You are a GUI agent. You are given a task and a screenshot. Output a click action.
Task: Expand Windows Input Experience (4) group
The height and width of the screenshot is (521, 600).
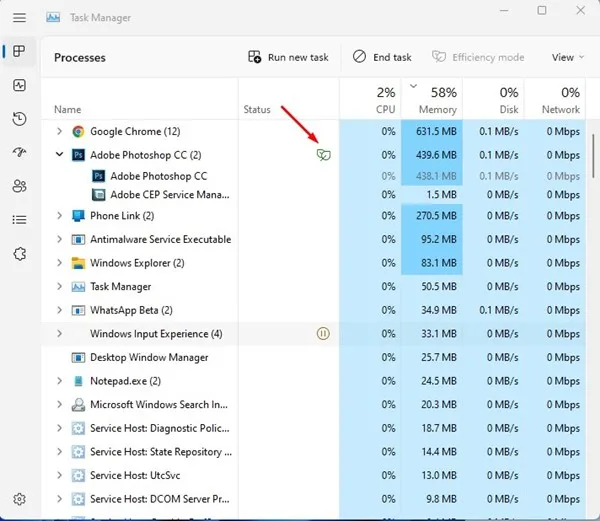pos(59,334)
